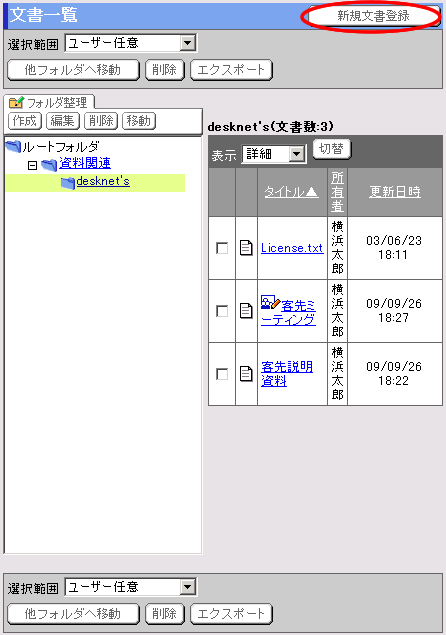Viewport: 446px width, 635px height.
Task: Click the top エクスポート button
Action: point(231,70)
